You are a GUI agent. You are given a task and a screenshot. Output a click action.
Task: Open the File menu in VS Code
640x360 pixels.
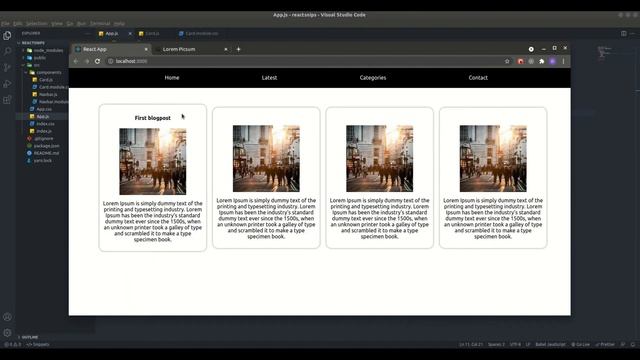(5, 24)
